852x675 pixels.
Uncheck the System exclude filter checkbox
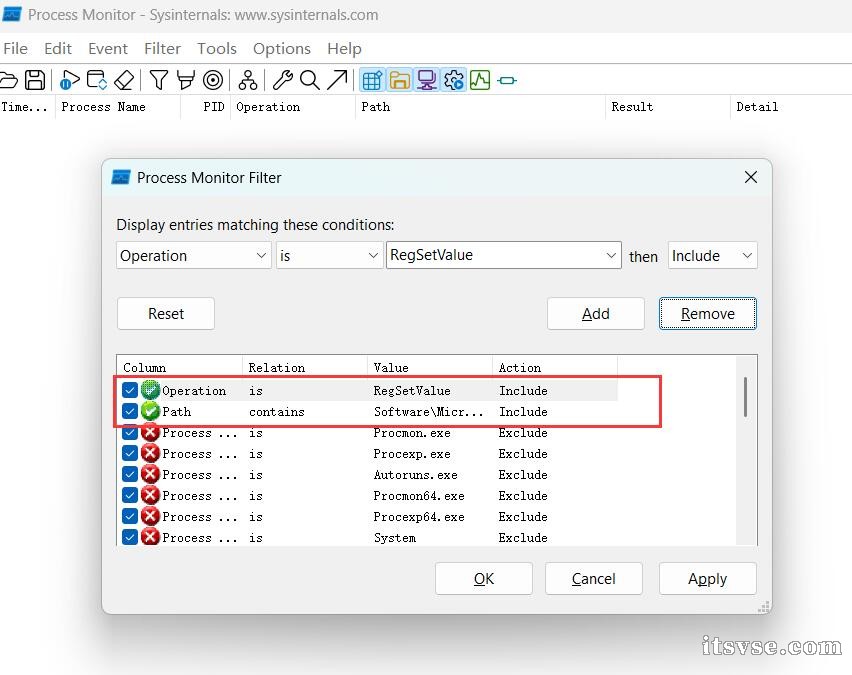pyautogui.click(x=130, y=538)
